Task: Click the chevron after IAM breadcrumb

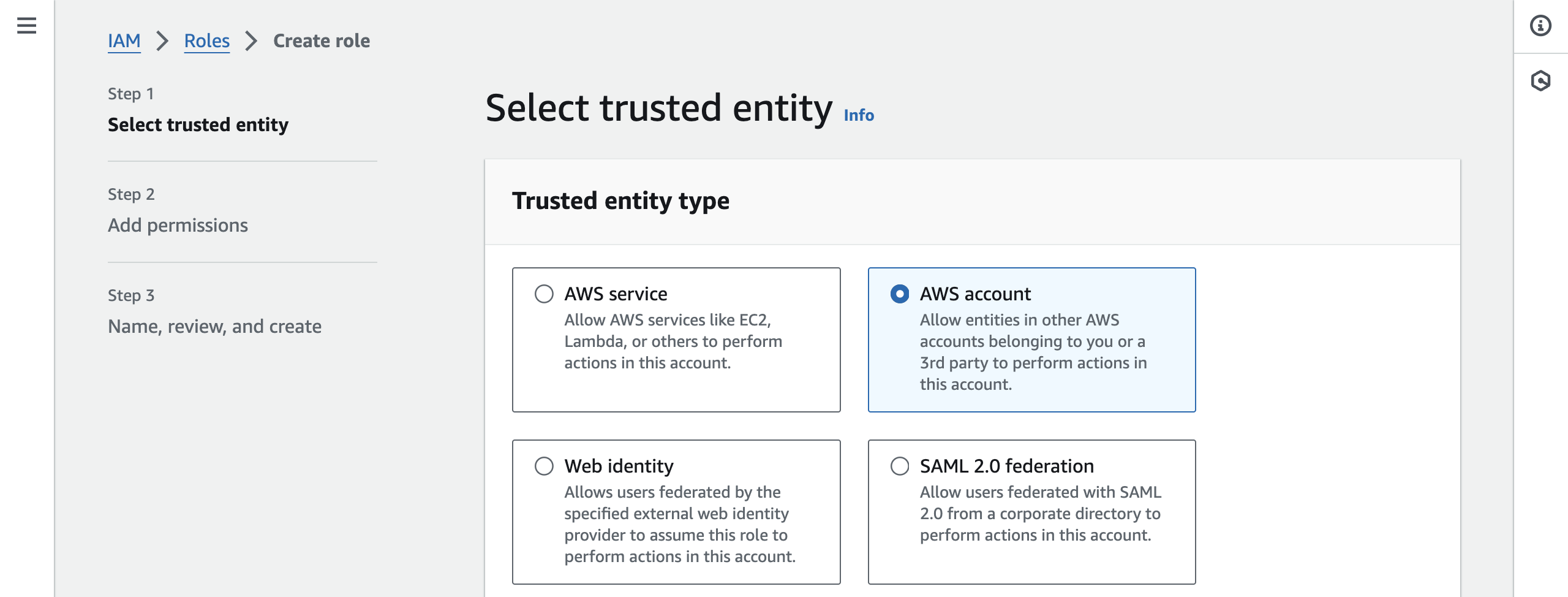Action: coord(162,41)
